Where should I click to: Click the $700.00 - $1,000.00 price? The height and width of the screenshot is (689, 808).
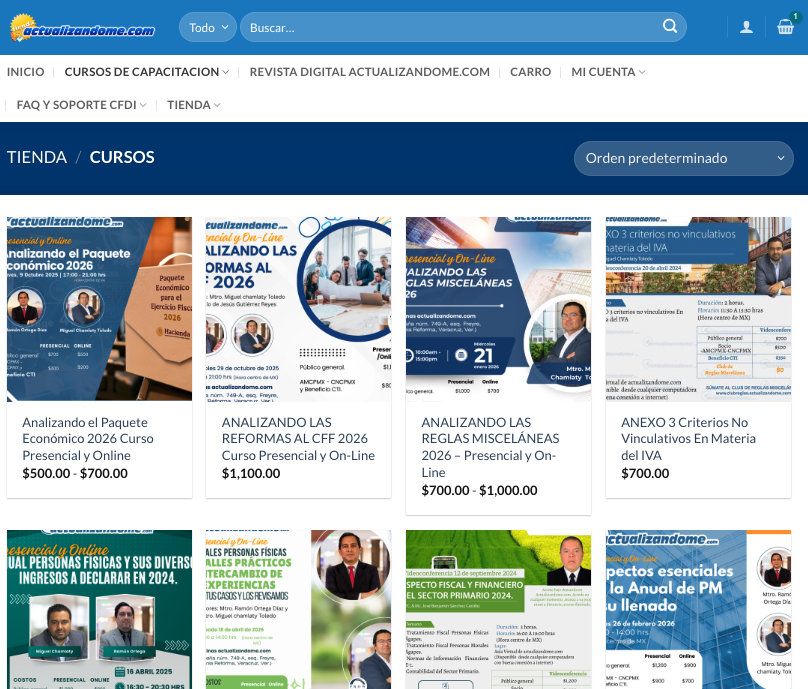tap(479, 491)
